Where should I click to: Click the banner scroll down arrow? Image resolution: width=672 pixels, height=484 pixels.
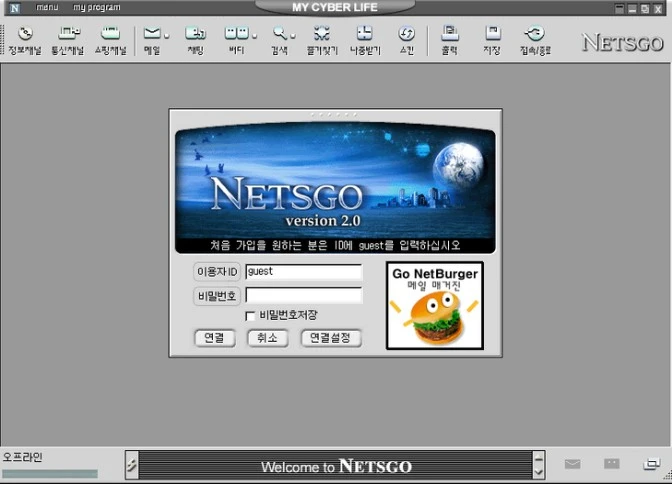click(539, 472)
